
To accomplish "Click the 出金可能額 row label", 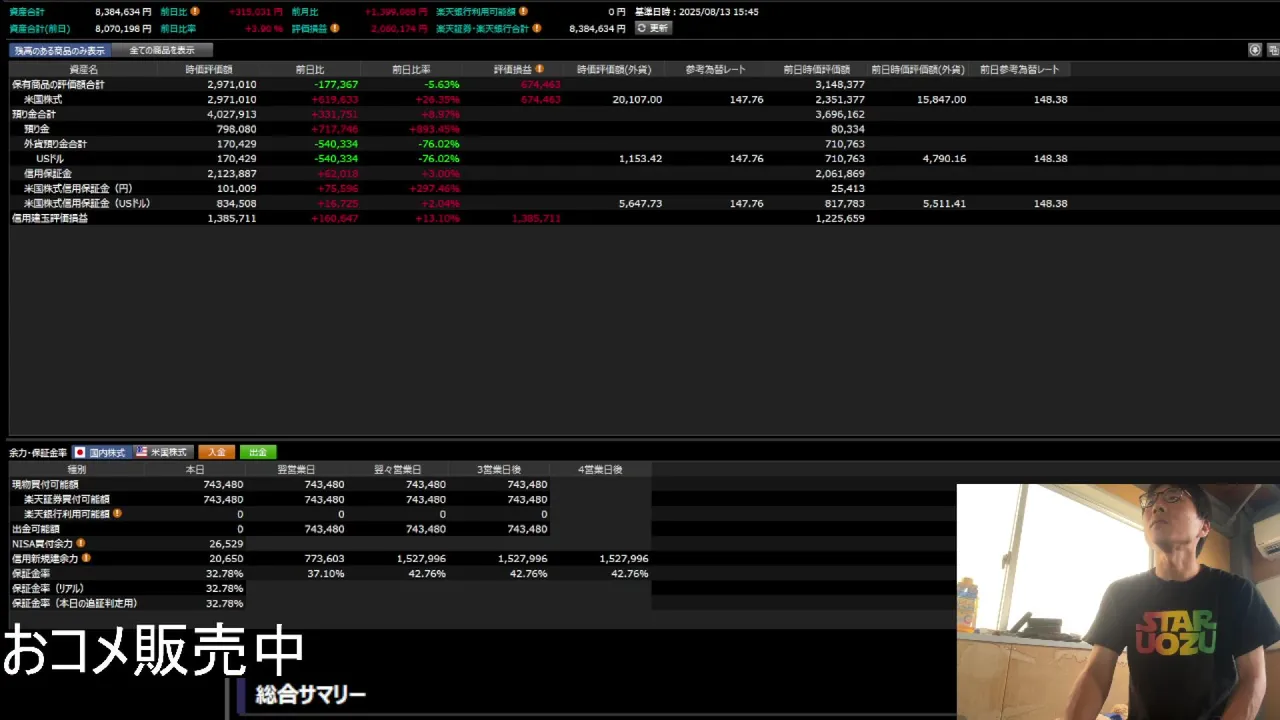I will [36, 528].
